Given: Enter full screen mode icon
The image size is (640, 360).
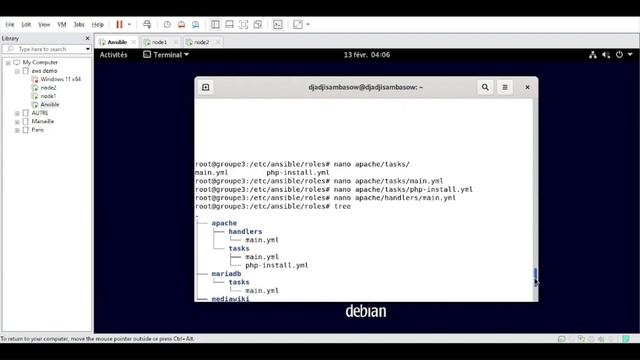Looking at the screenshot, I should tap(244, 24).
